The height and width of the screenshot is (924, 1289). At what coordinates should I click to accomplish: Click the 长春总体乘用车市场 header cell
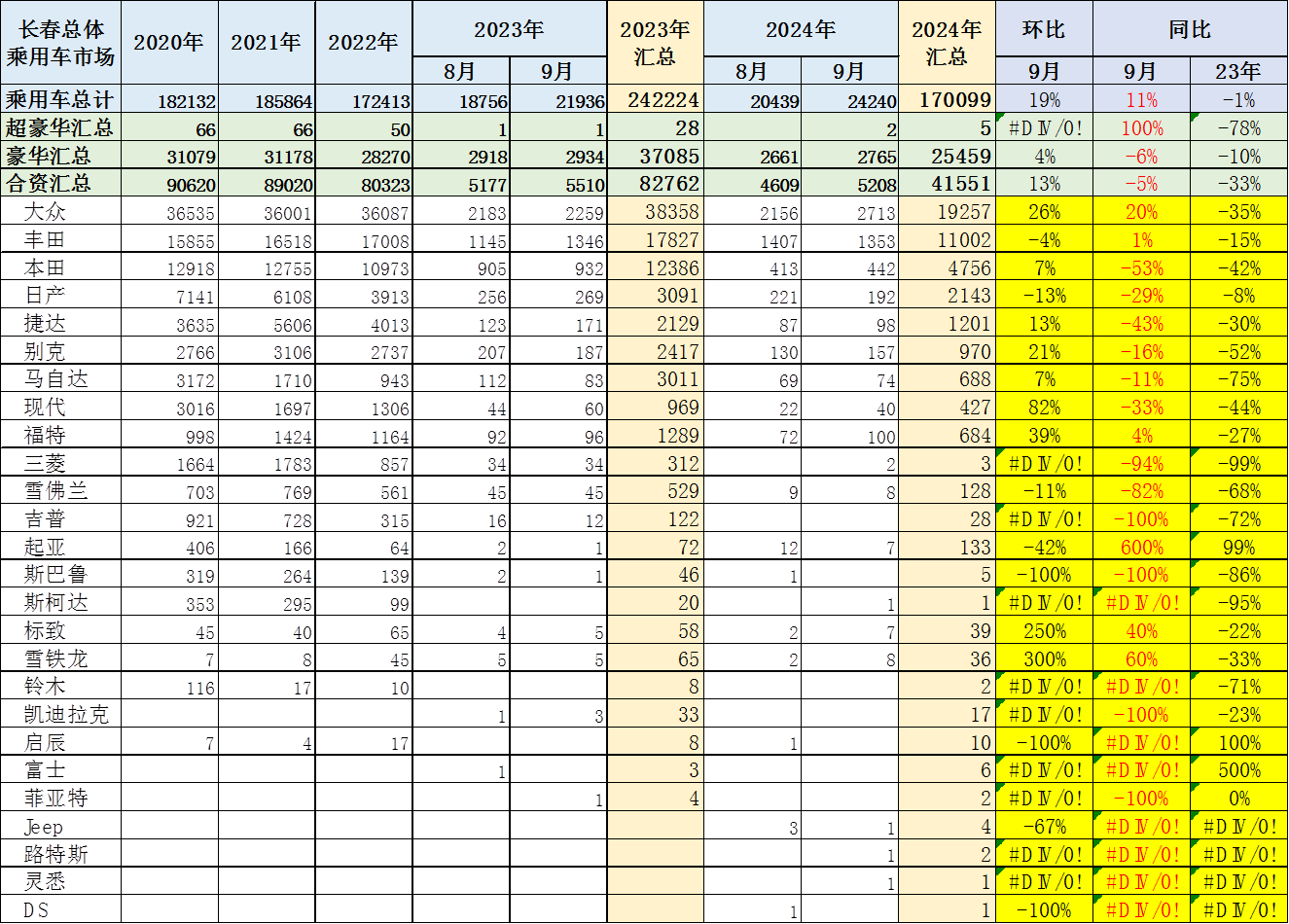[x=60, y=43]
